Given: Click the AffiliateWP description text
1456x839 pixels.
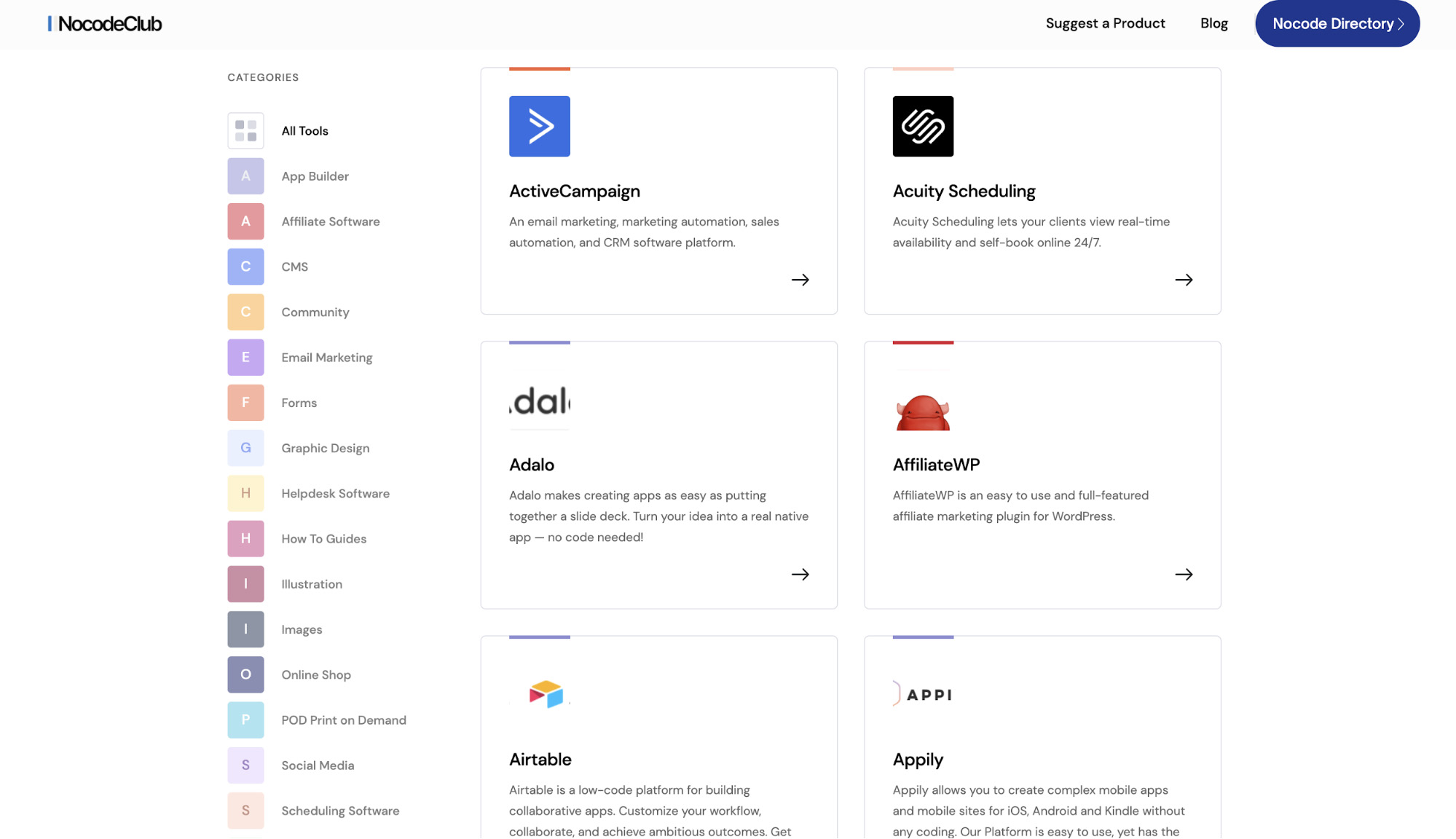Looking at the screenshot, I should pyautogui.click(x=1020, y=505).
